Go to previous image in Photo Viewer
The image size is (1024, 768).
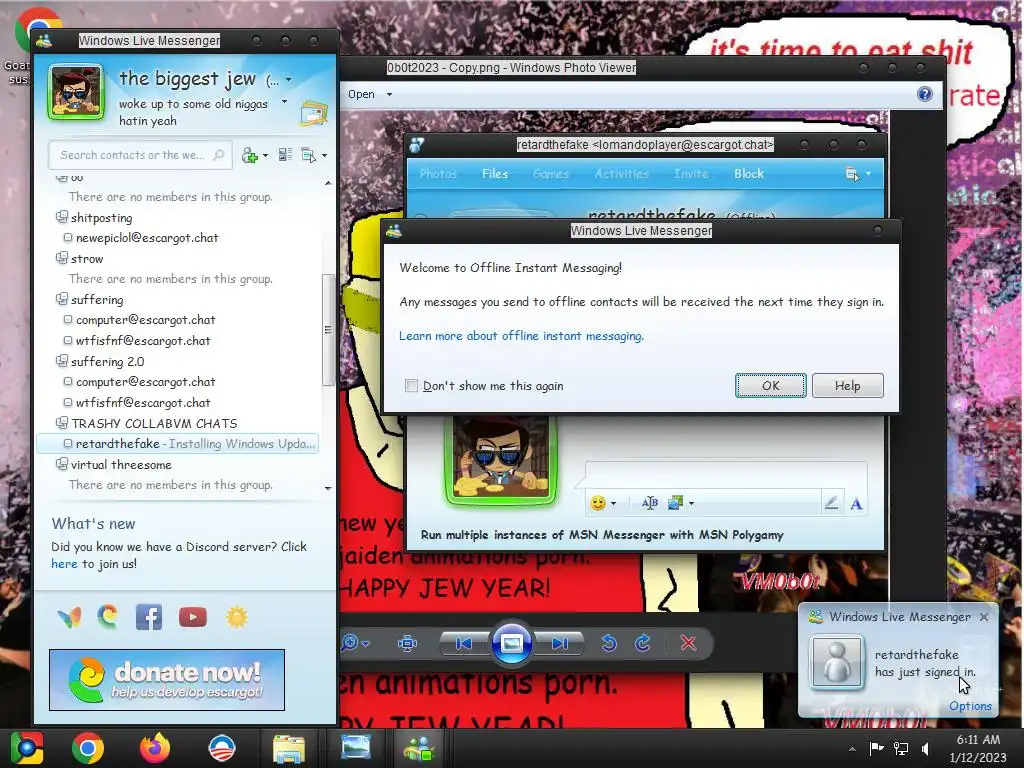coord(464,644)
